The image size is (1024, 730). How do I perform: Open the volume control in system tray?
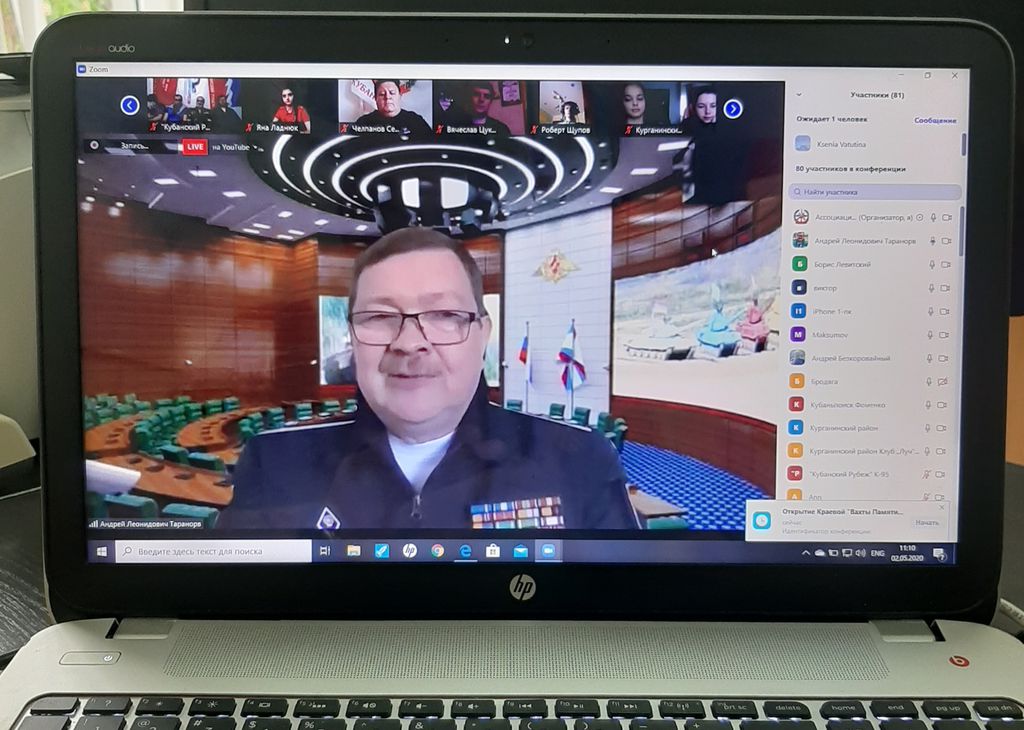point(861,553)
